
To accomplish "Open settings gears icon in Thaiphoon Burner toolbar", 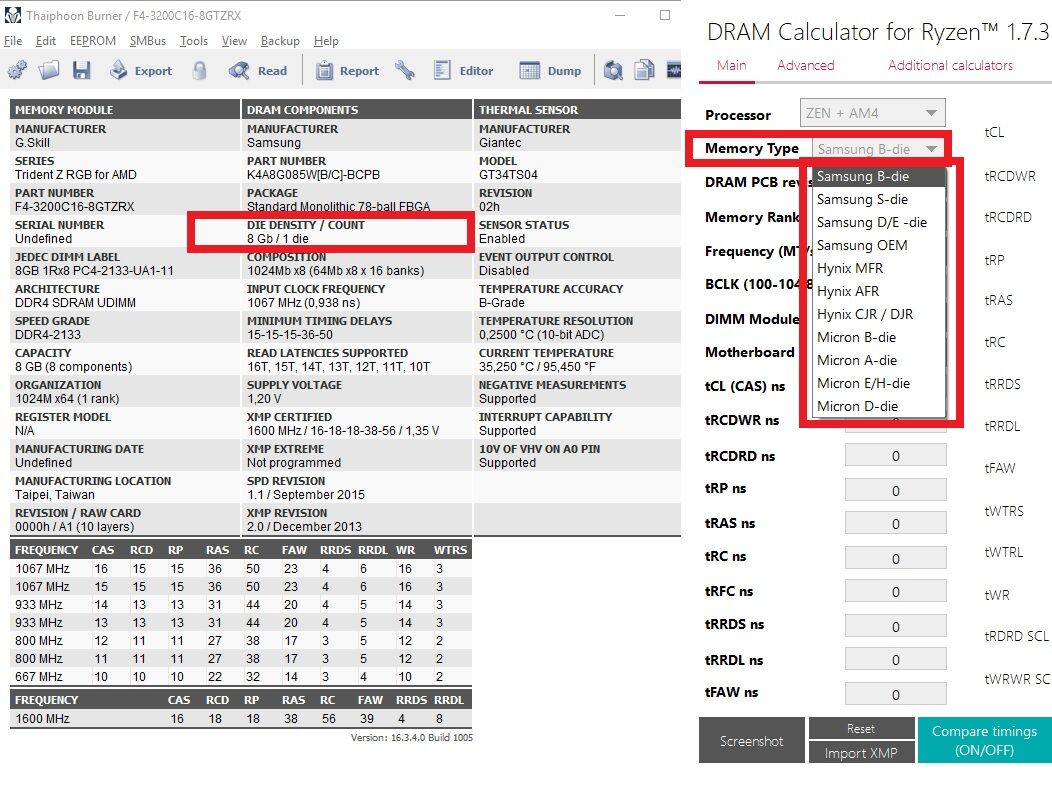I will coord(17,70).
